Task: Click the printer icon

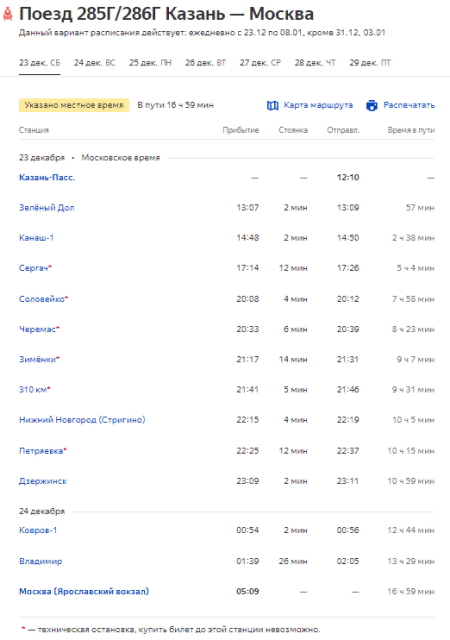Action: tap(372, 106)
